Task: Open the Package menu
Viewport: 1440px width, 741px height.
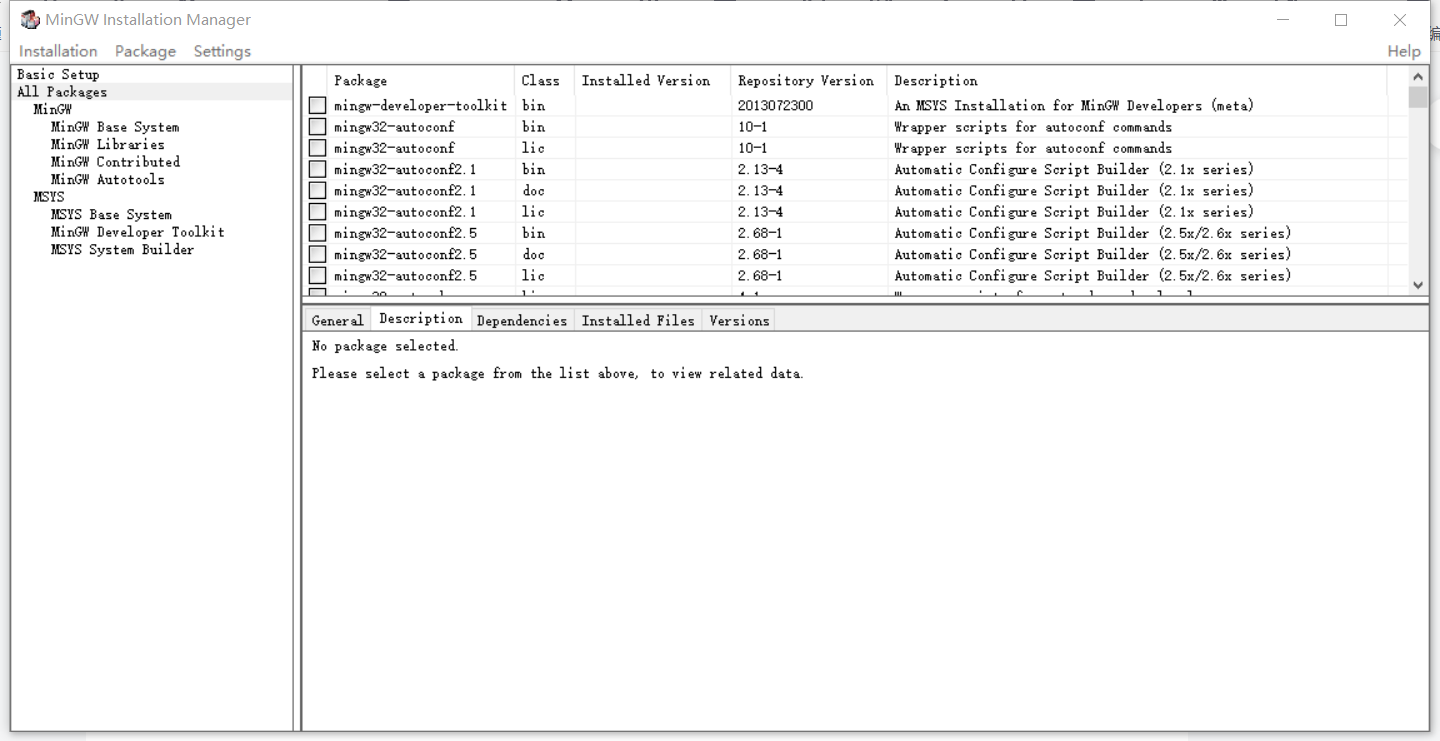Action: 144,50
